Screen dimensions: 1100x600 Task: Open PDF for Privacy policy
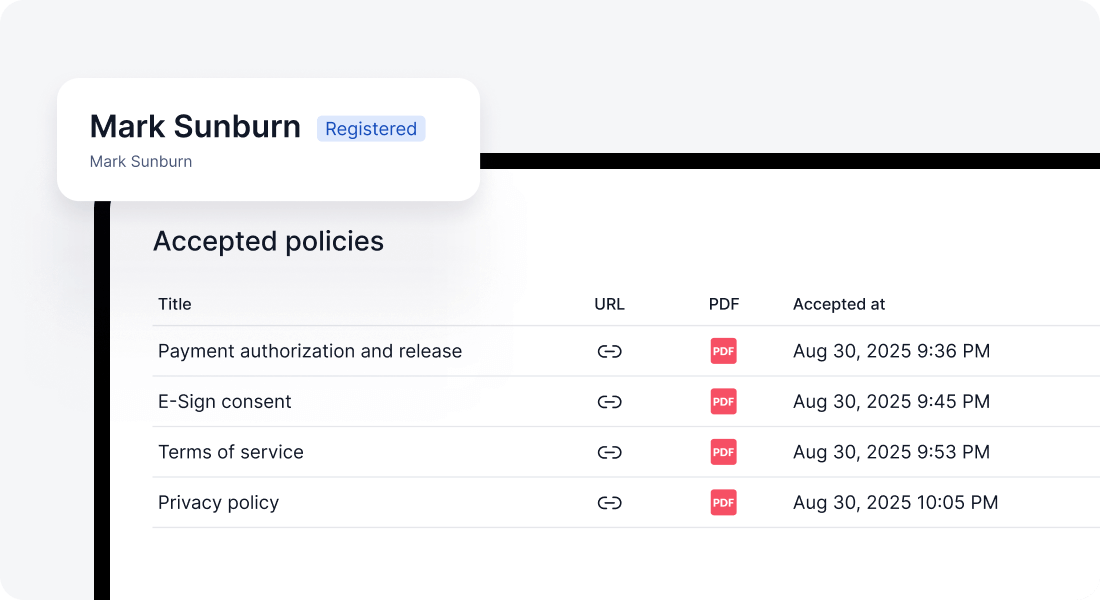click(723, 502)
